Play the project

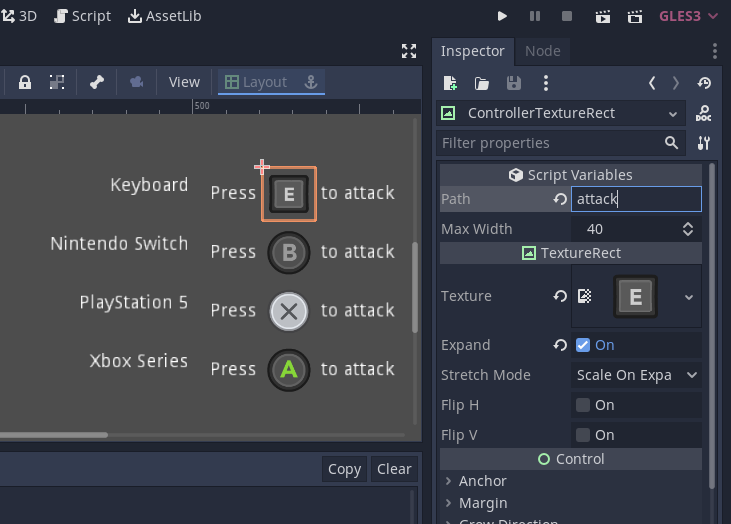coord(502,16)
